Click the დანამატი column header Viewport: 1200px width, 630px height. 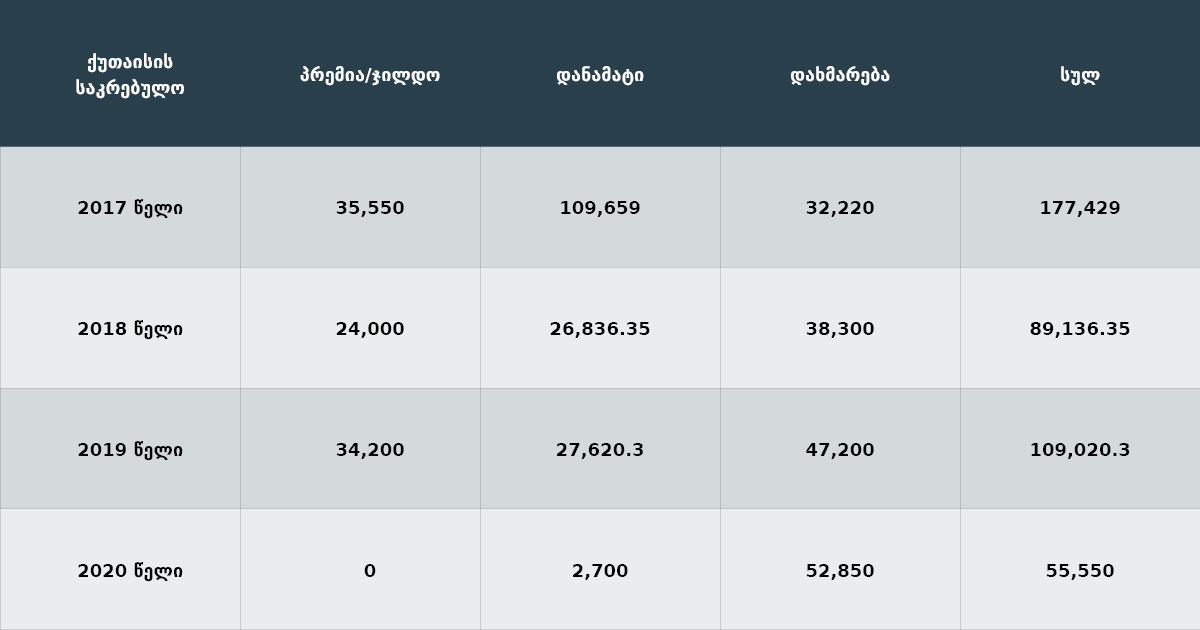600,75
